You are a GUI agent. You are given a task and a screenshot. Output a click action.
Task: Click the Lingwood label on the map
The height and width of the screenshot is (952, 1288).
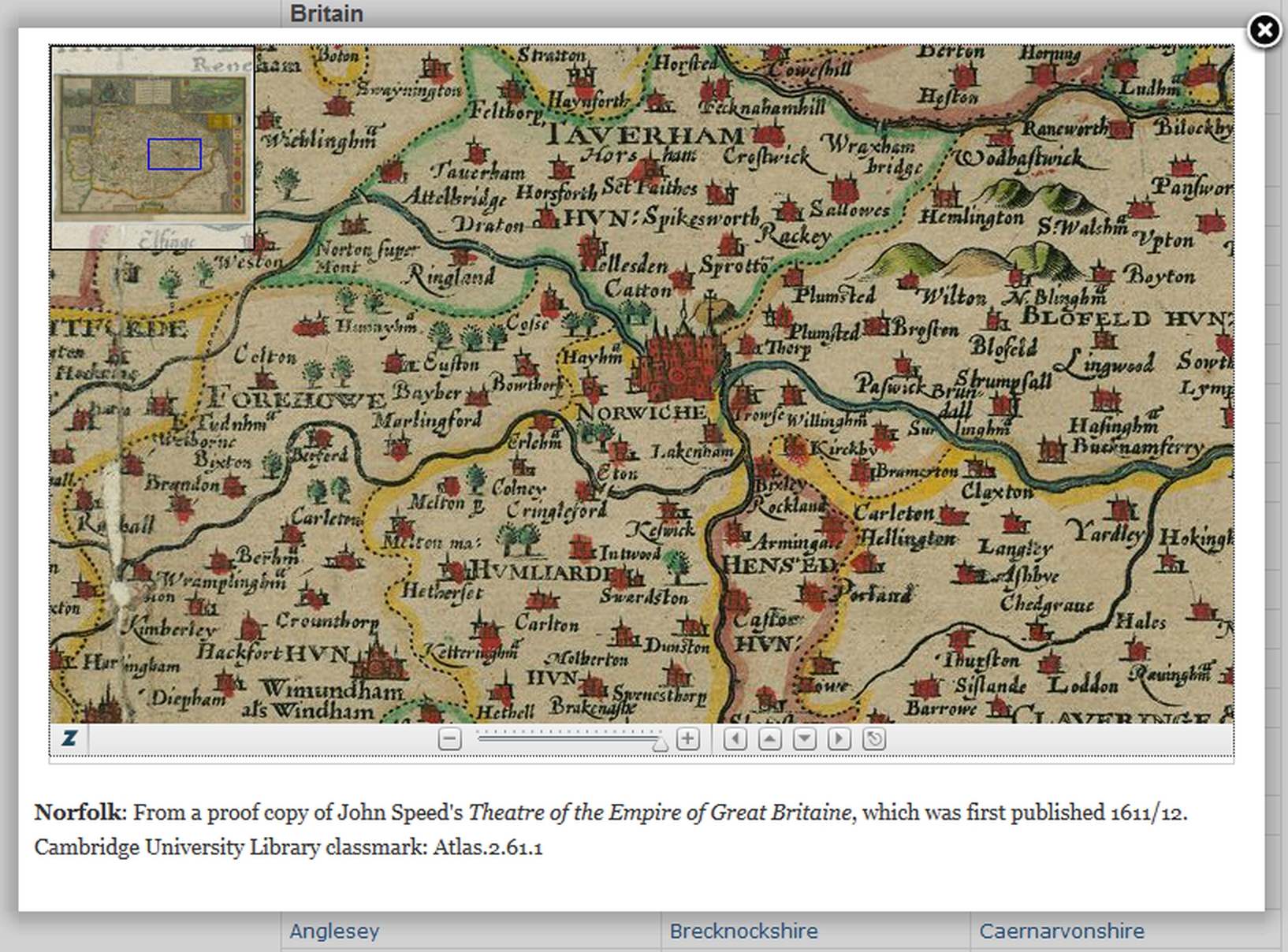point(1103,363)
